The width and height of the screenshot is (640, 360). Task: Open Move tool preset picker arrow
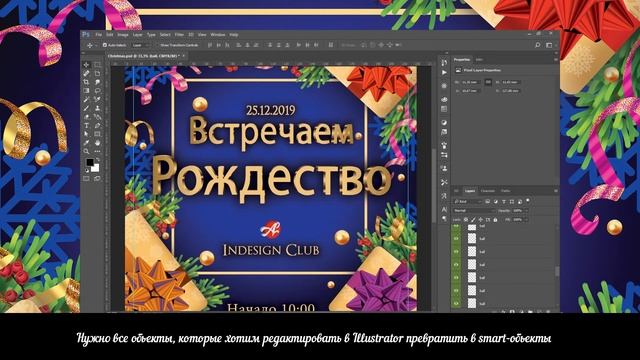click(96, 45)
